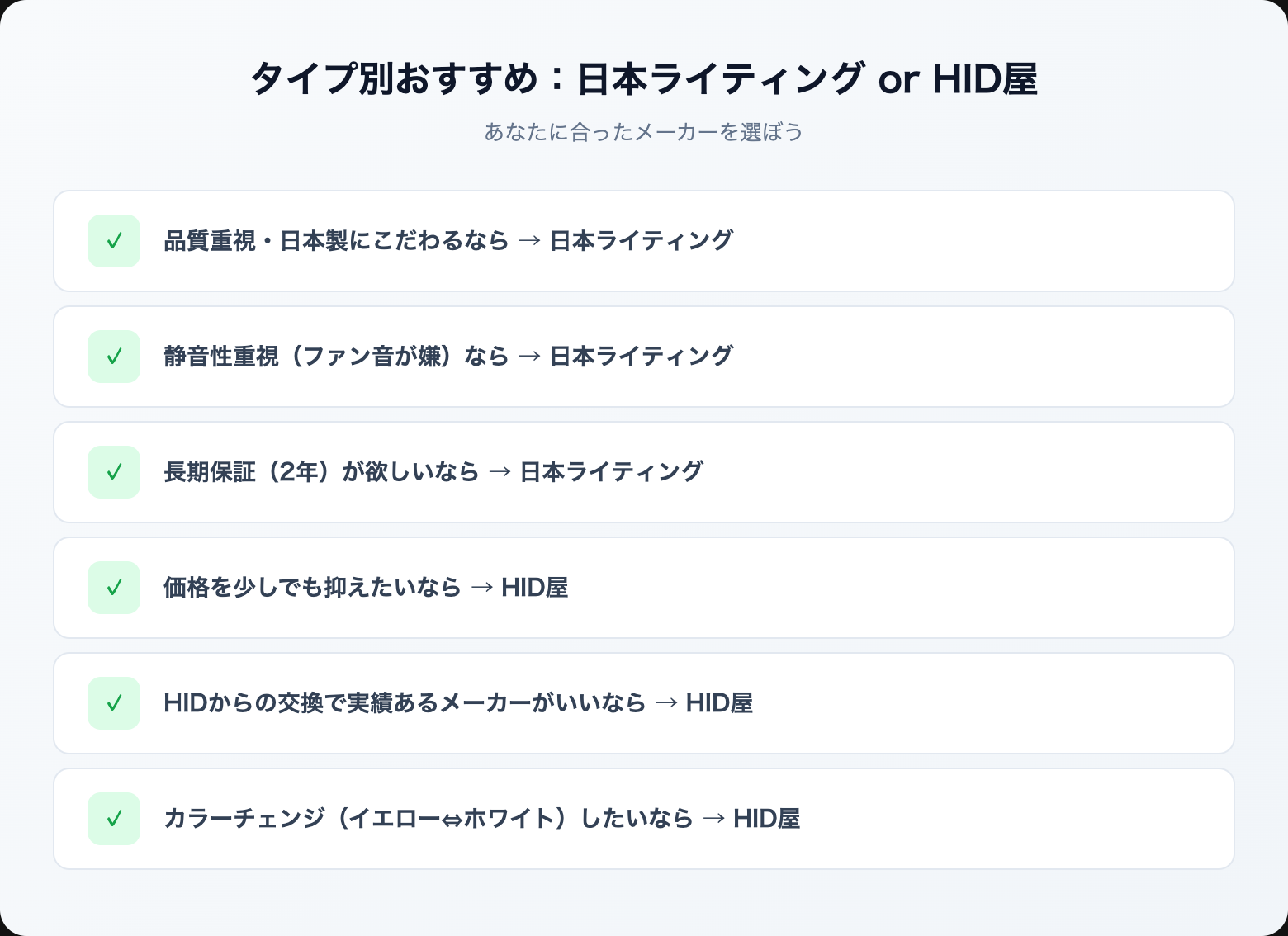This screenshot has height=936, width=1288.
Task: Toggle the checkmark beside 価格を少しでも抑えたい
Action: [x=114, y=588]
